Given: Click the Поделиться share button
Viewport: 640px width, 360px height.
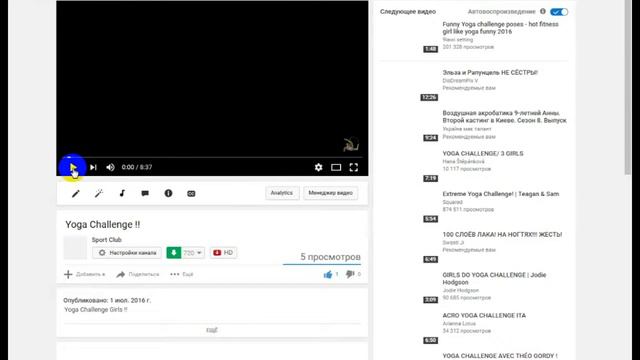Looking at the screenshot, I should click(138, 274).
